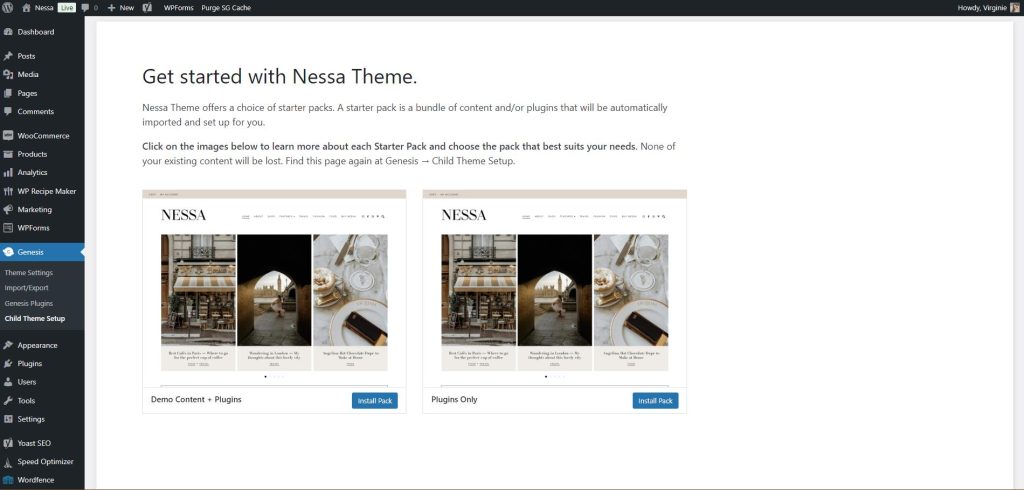Click Purge SG Cache
Screen dimensions: 1024x490
click(x=226, y=8)
